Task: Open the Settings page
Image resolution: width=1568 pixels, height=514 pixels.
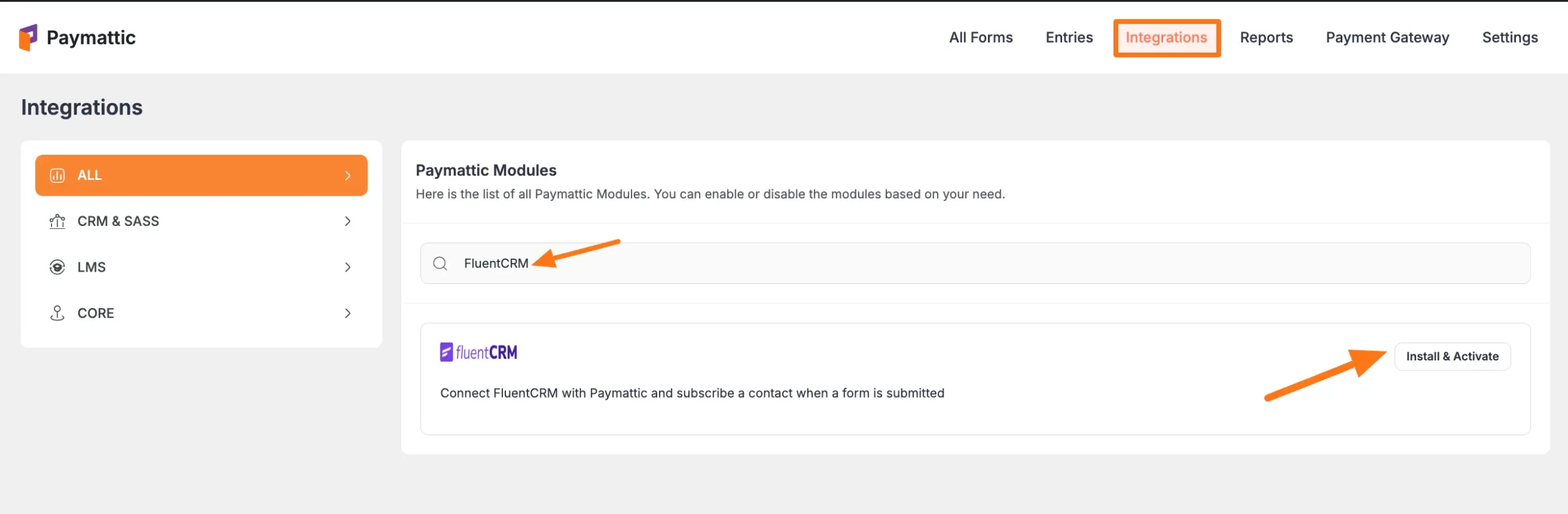Action: tap(1510, 37)
